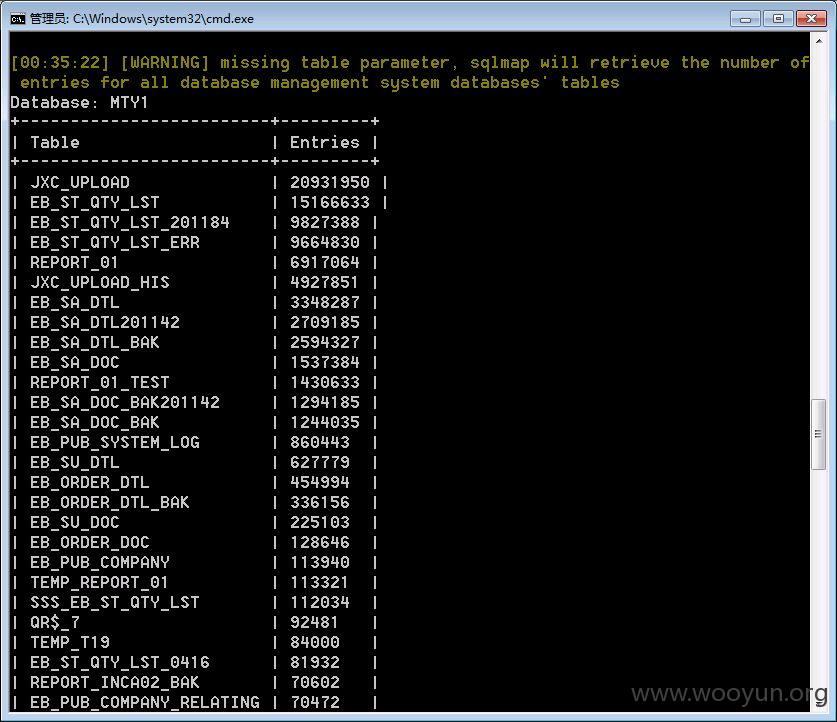Maximize the cmd.exe window
Image resolution: width=837 pixels, height=722 pixels.
coord(778,19)
